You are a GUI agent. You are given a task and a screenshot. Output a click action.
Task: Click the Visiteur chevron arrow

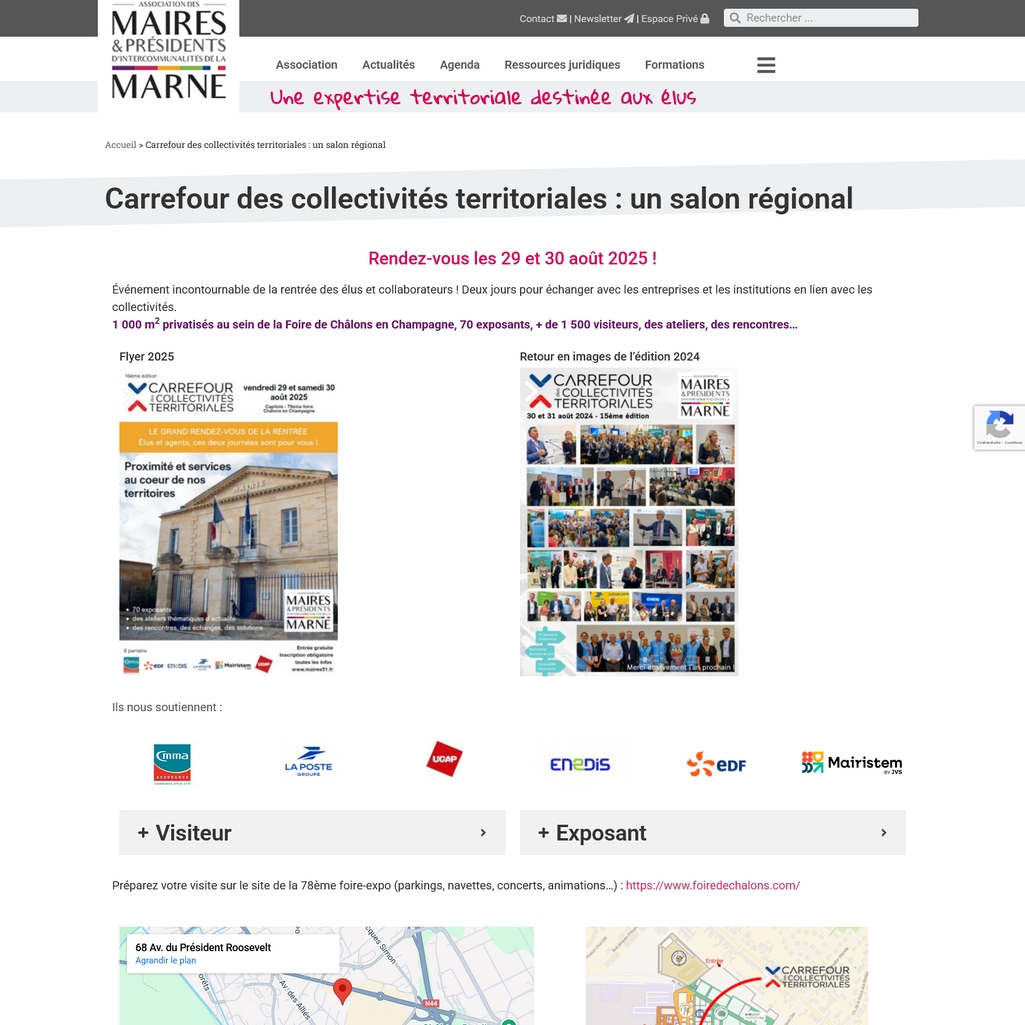[483, 832]
